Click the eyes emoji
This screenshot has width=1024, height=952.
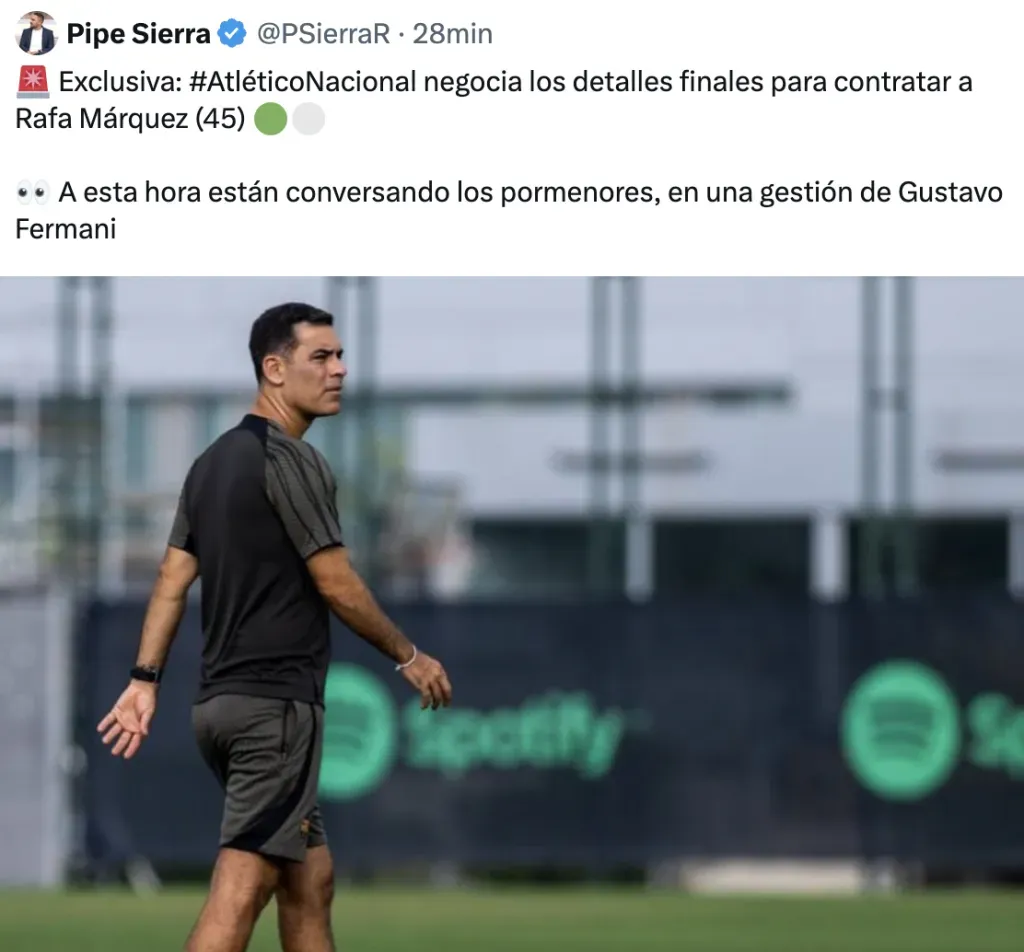point(33,193)
